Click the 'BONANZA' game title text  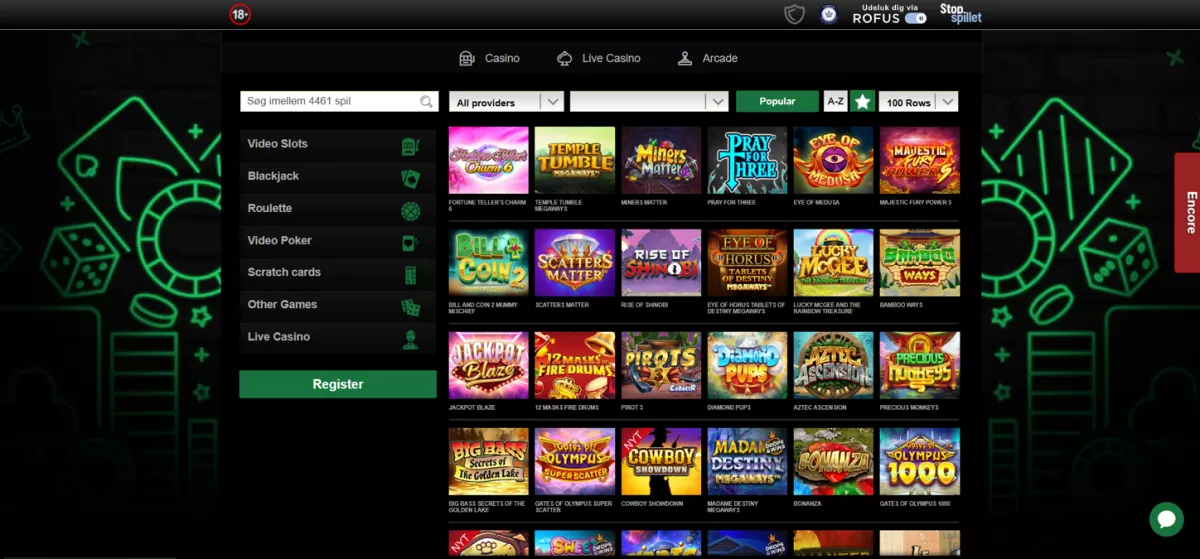tap(809, 504)
